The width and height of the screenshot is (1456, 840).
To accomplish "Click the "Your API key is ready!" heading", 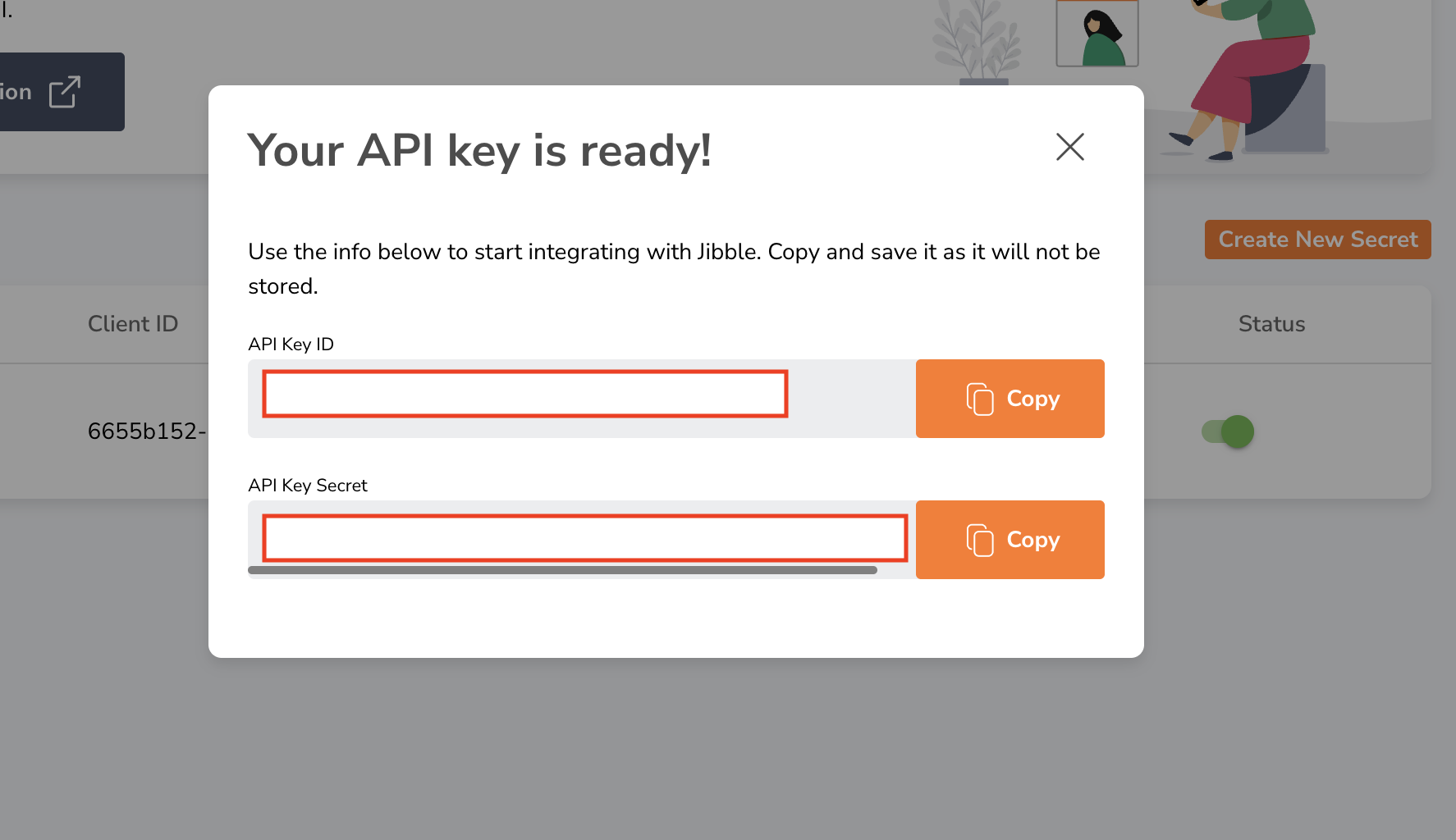I will tap(479, 151).
